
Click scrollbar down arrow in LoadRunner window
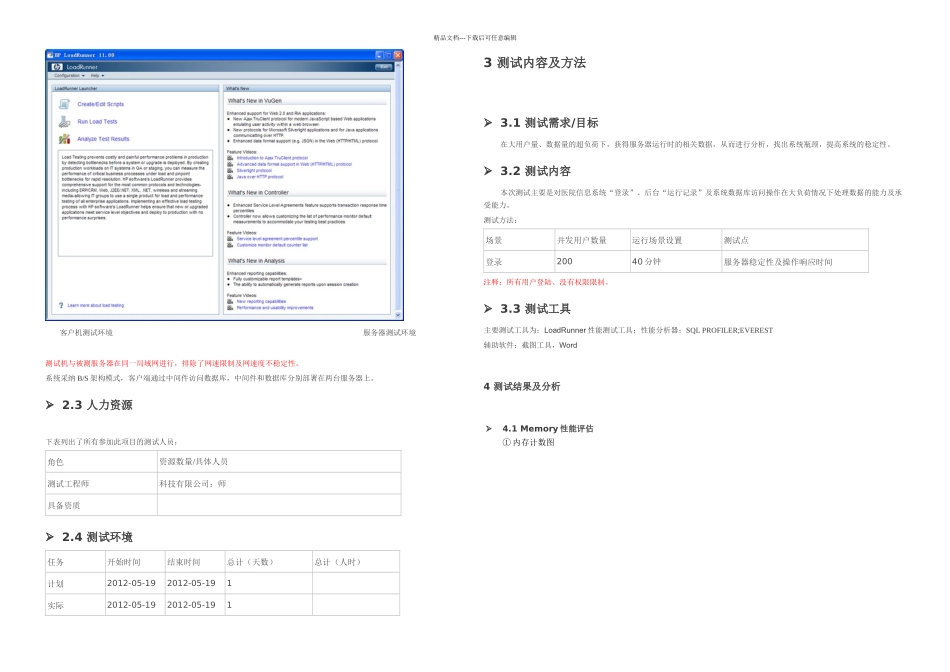(x=398, y=315)
